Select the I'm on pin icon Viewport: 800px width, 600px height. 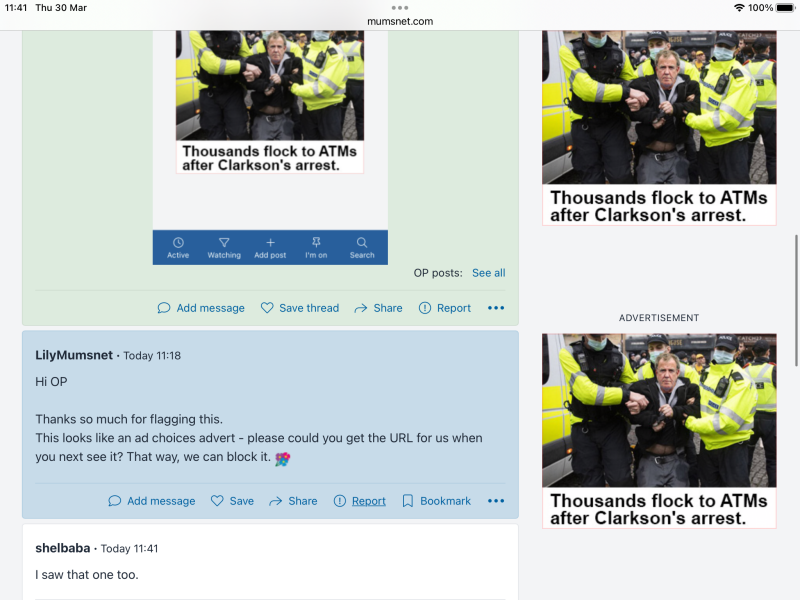(316, 242)
